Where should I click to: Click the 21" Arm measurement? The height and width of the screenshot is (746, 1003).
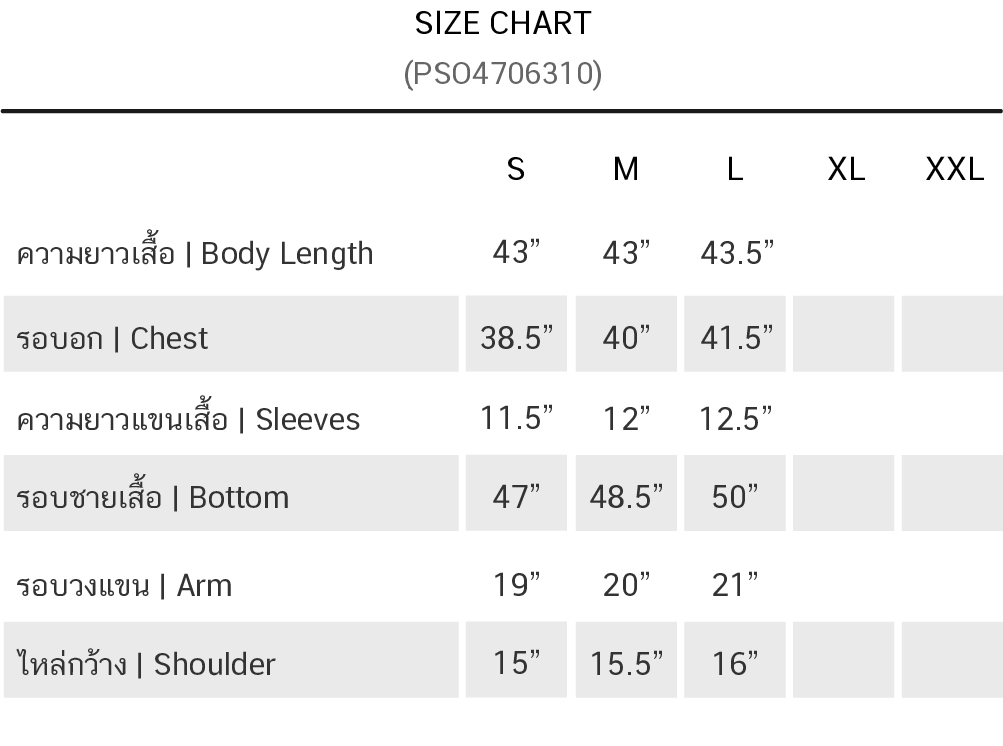(735, 584)
